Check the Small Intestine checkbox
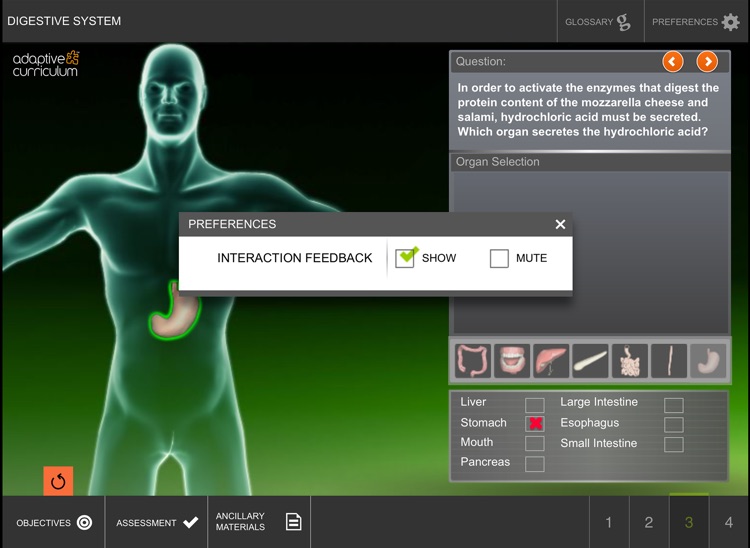The width and height of the screenshot is (750, 548). pyautogui.click(x=673, y=444)
